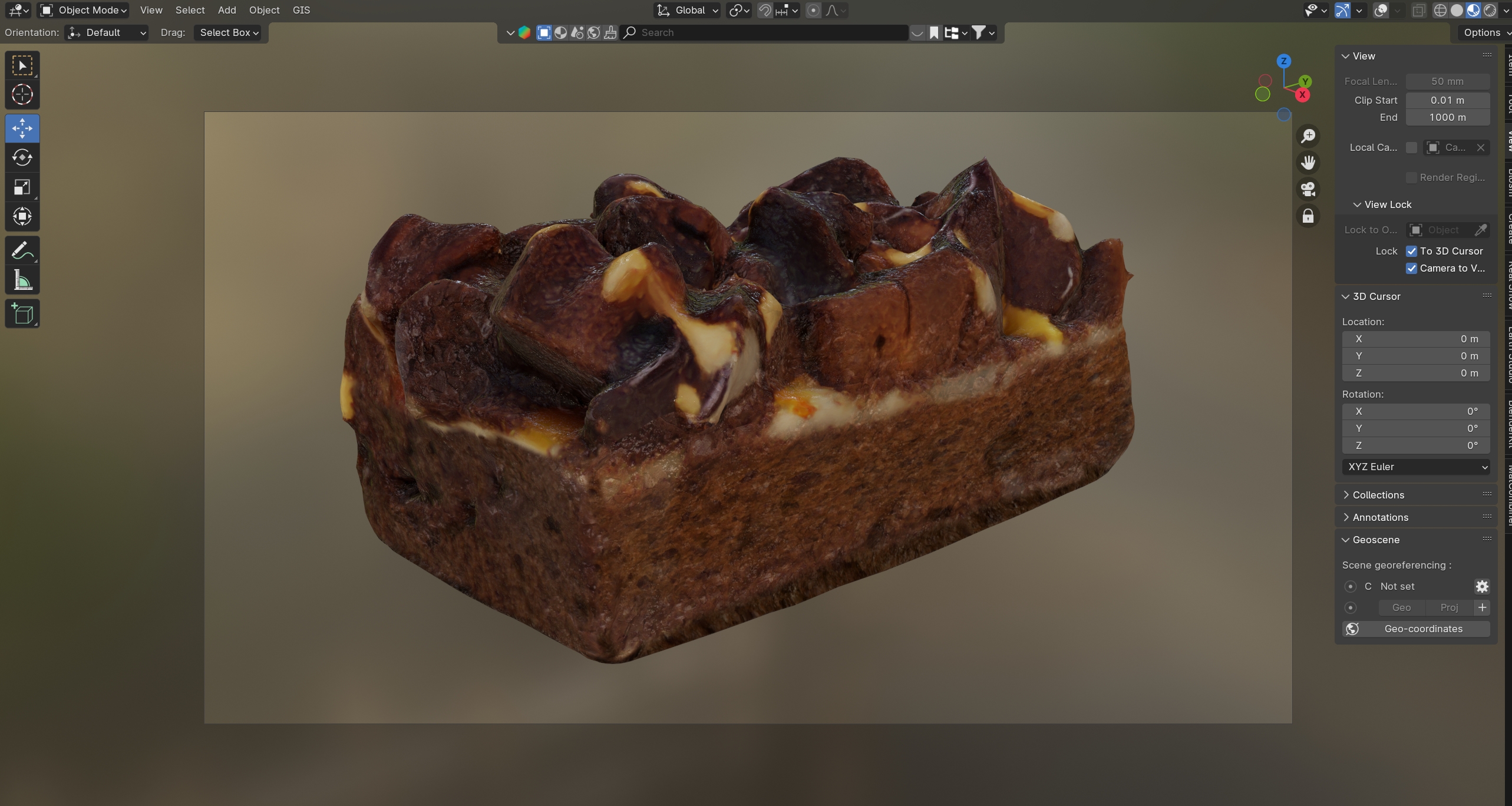The width and height of the screenshot is (1512, 806).
Task: Click the Add Cube tool
Action: pyautogui.click(x=22, y=314)
